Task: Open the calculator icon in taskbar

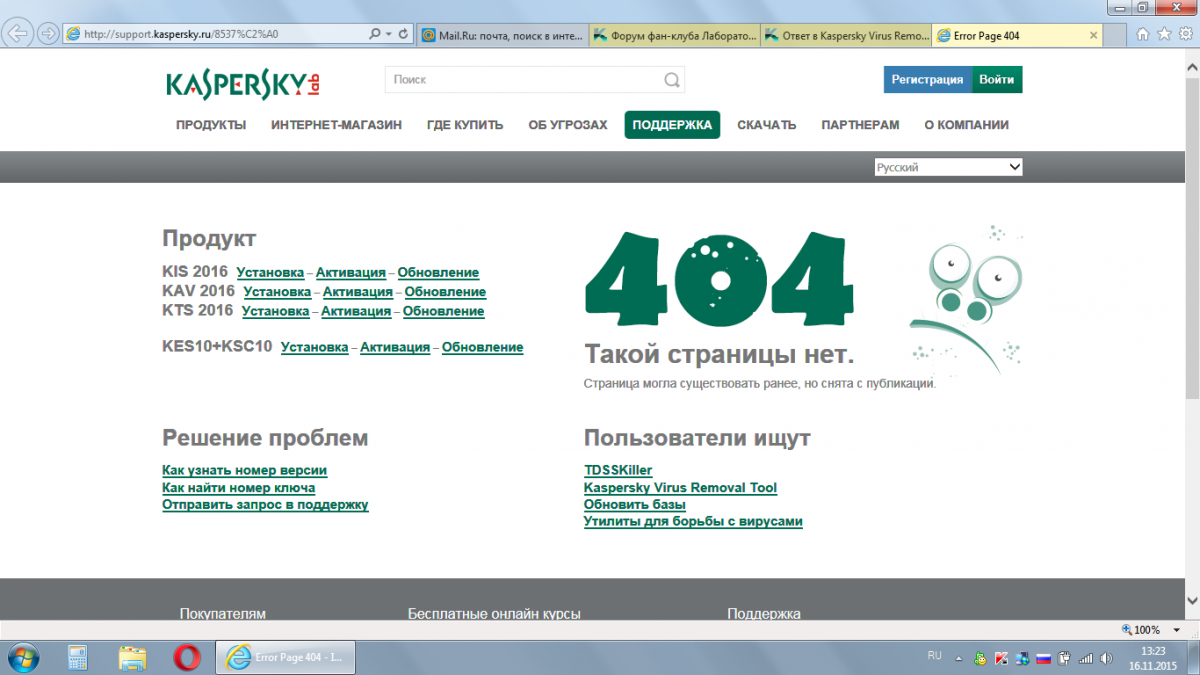Action: [79, 657]
